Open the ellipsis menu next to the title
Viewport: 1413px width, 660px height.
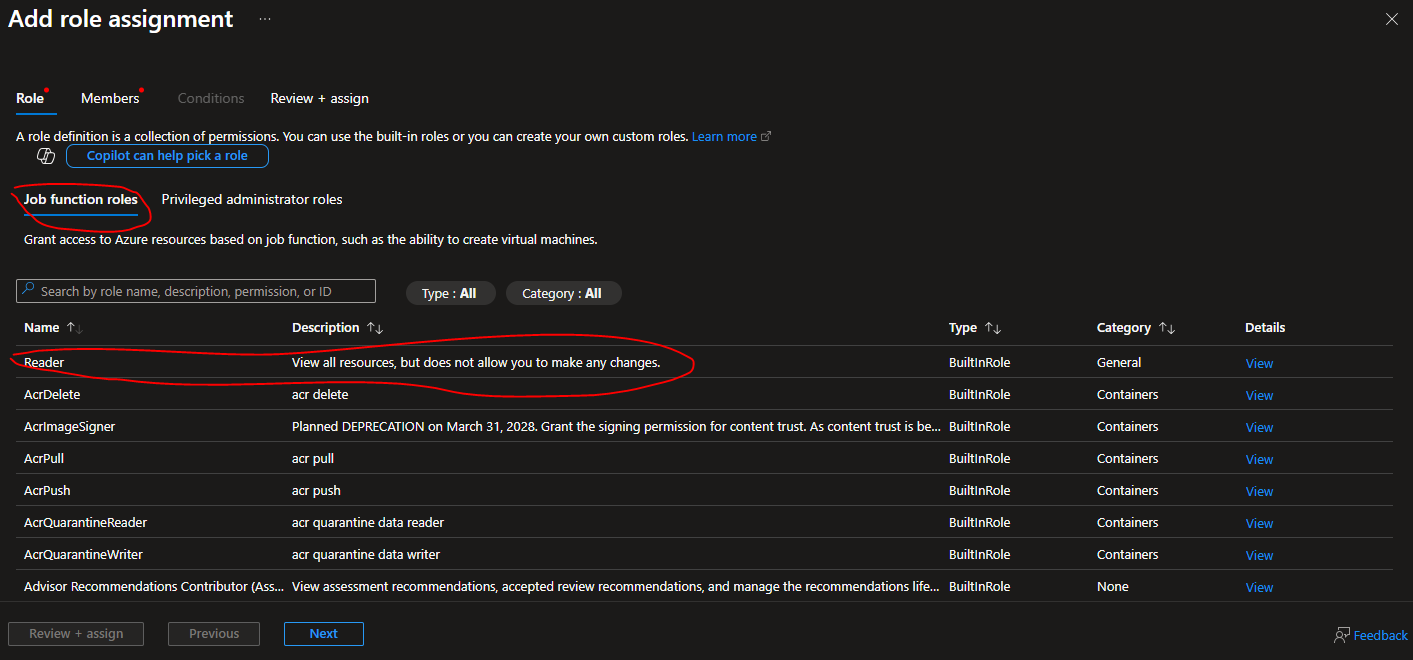click(x=265, y=19)
